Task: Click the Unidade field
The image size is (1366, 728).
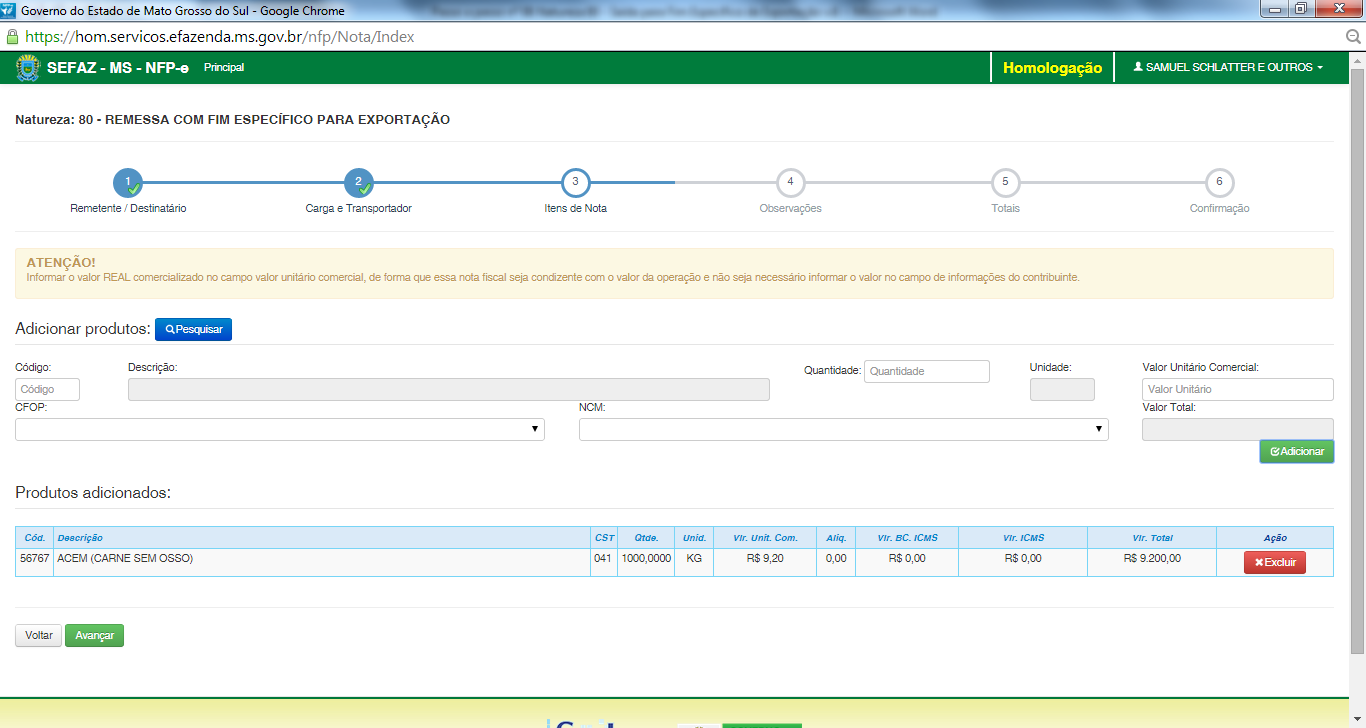Action: (1062, 389)
